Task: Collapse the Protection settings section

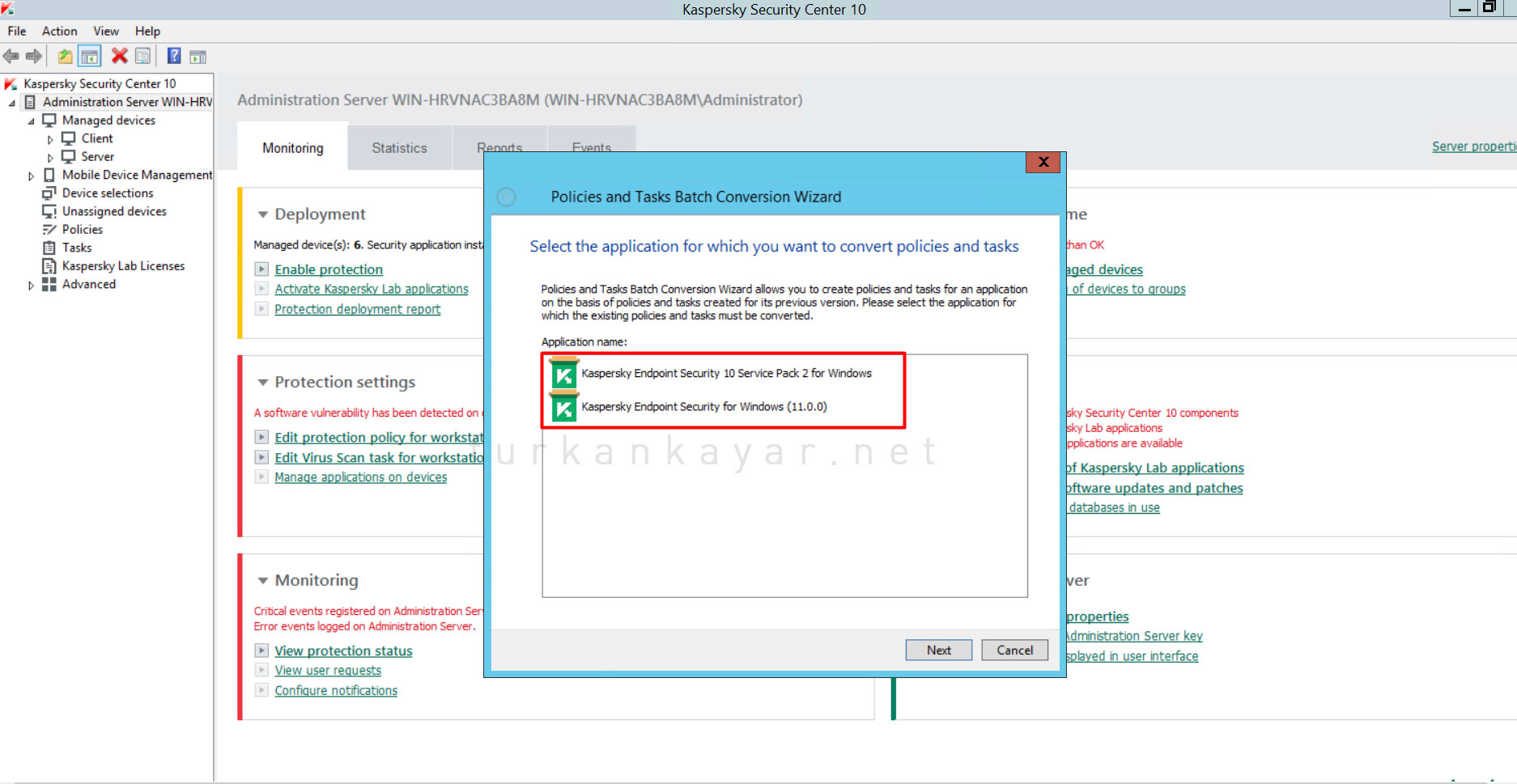Action: (x=262, y=382)
